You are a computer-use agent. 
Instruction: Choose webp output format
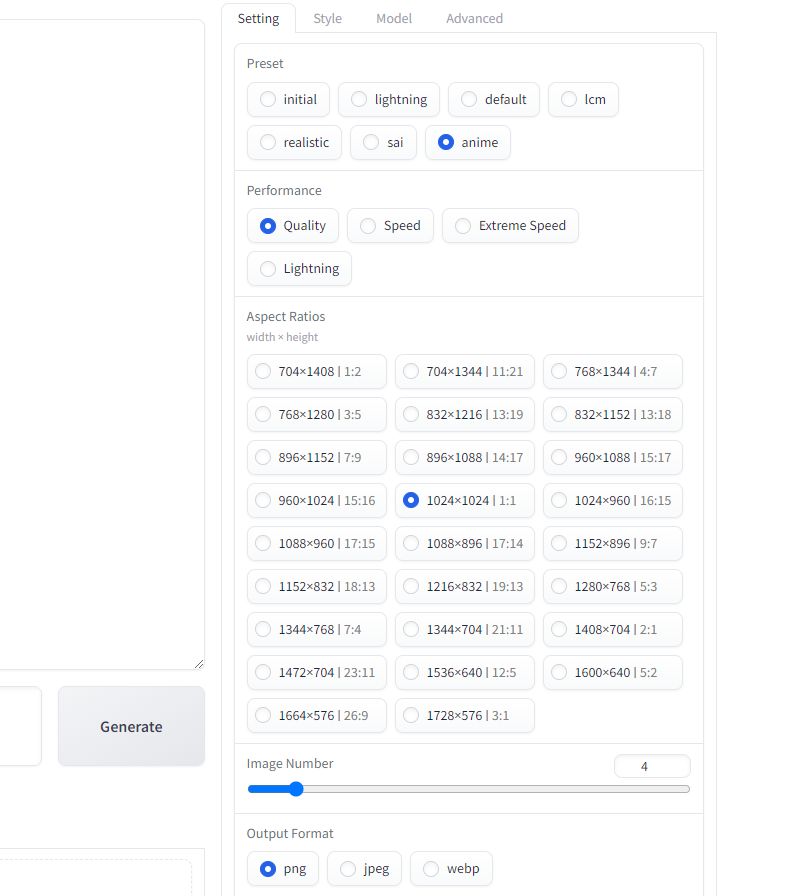pos(451,869)
